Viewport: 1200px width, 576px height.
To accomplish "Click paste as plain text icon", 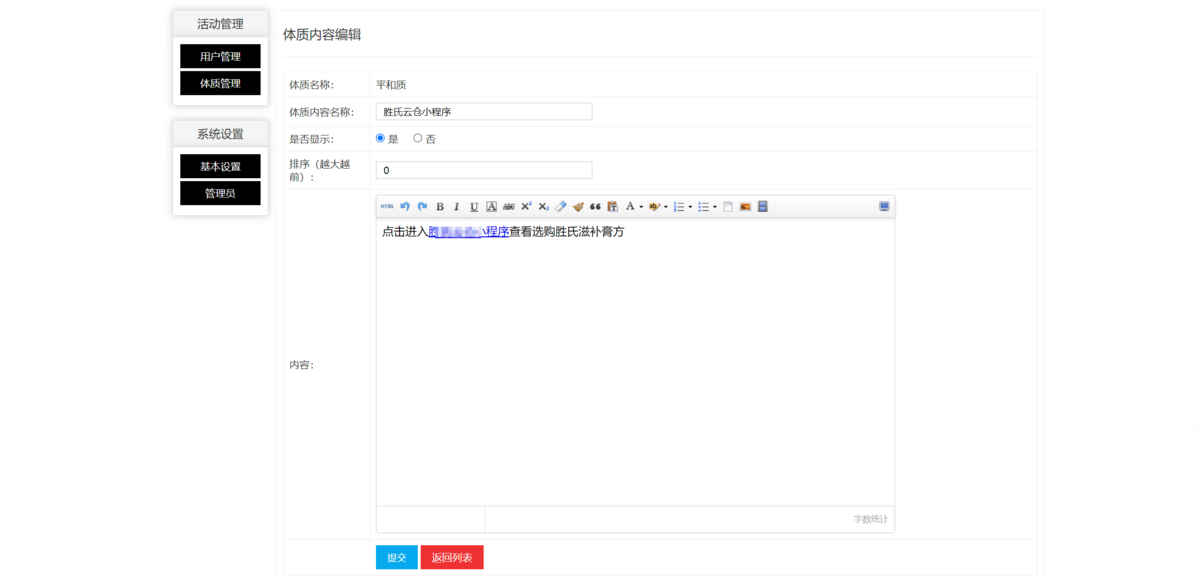I will tap(612, 206).
